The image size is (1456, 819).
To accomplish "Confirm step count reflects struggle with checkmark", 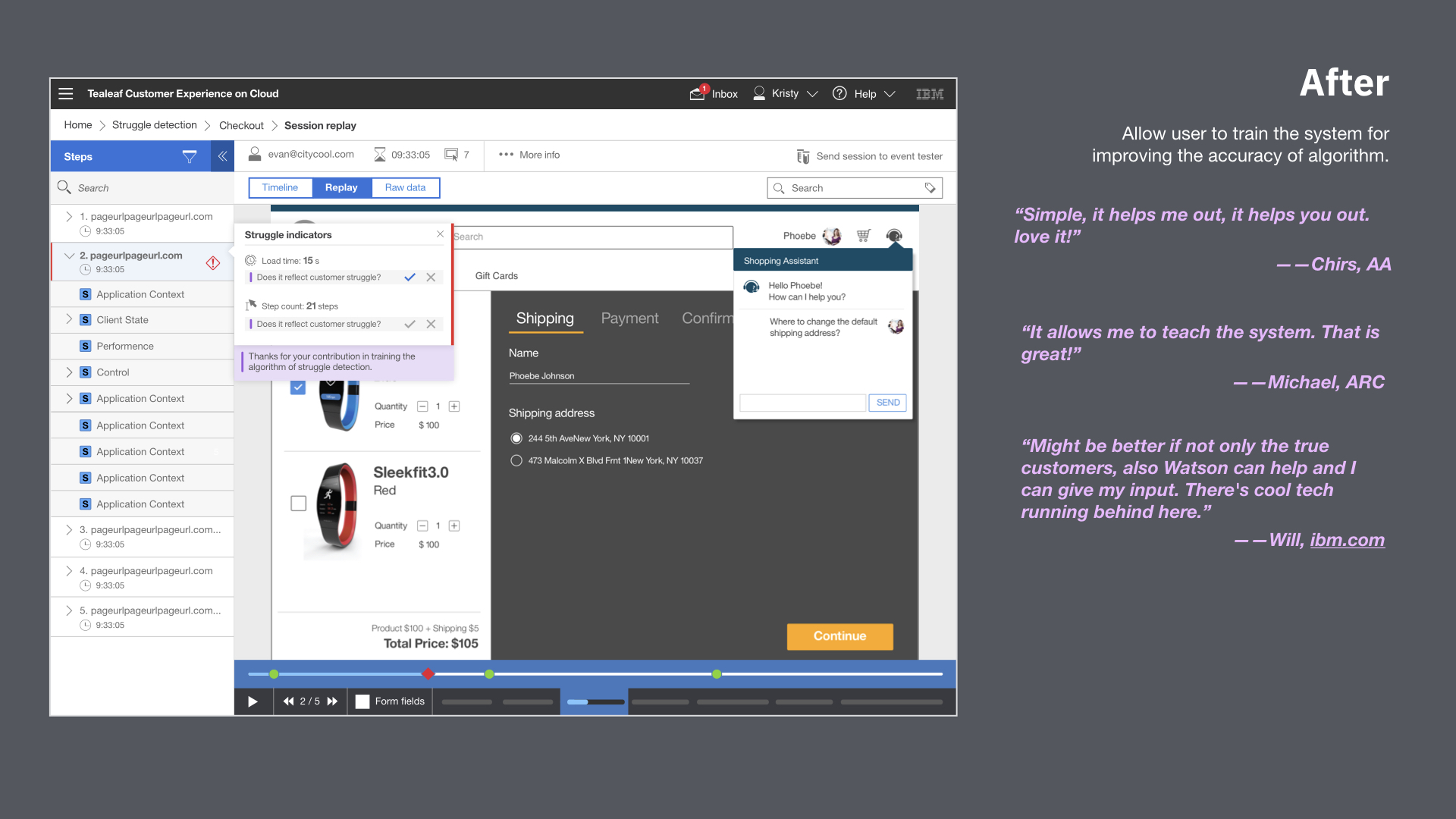I will 409,324.
